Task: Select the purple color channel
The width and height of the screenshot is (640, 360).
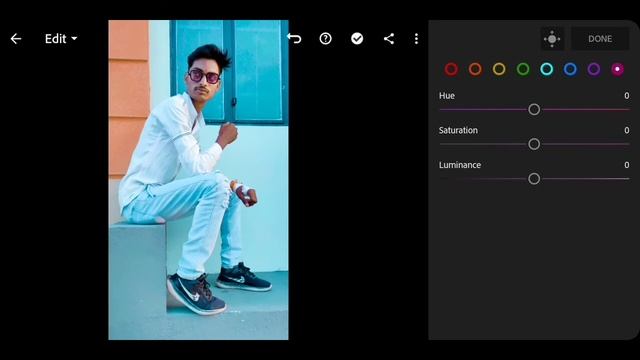Action: (594, 69)
